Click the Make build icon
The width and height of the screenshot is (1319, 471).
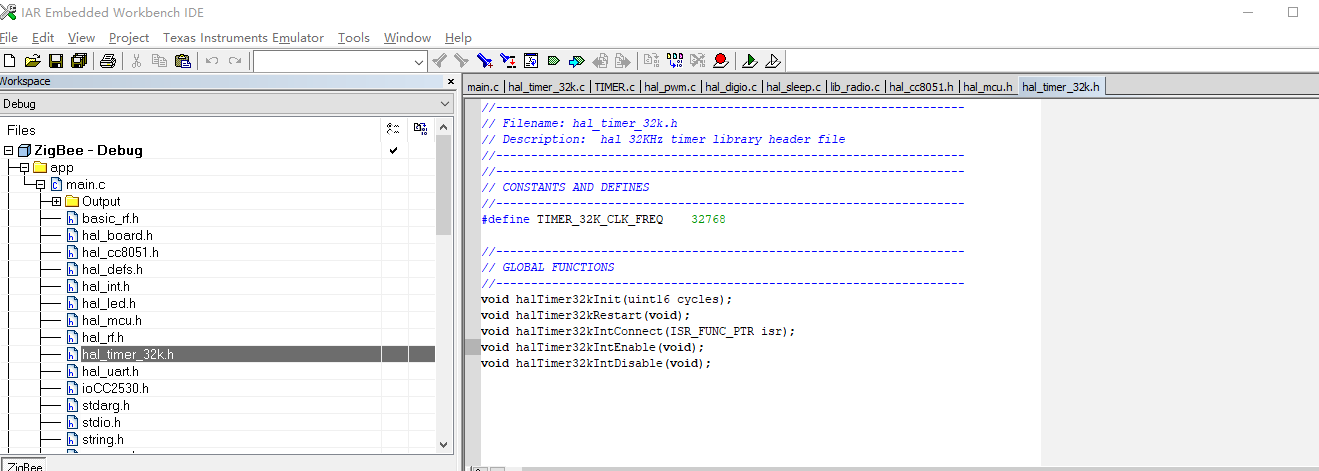675,61
